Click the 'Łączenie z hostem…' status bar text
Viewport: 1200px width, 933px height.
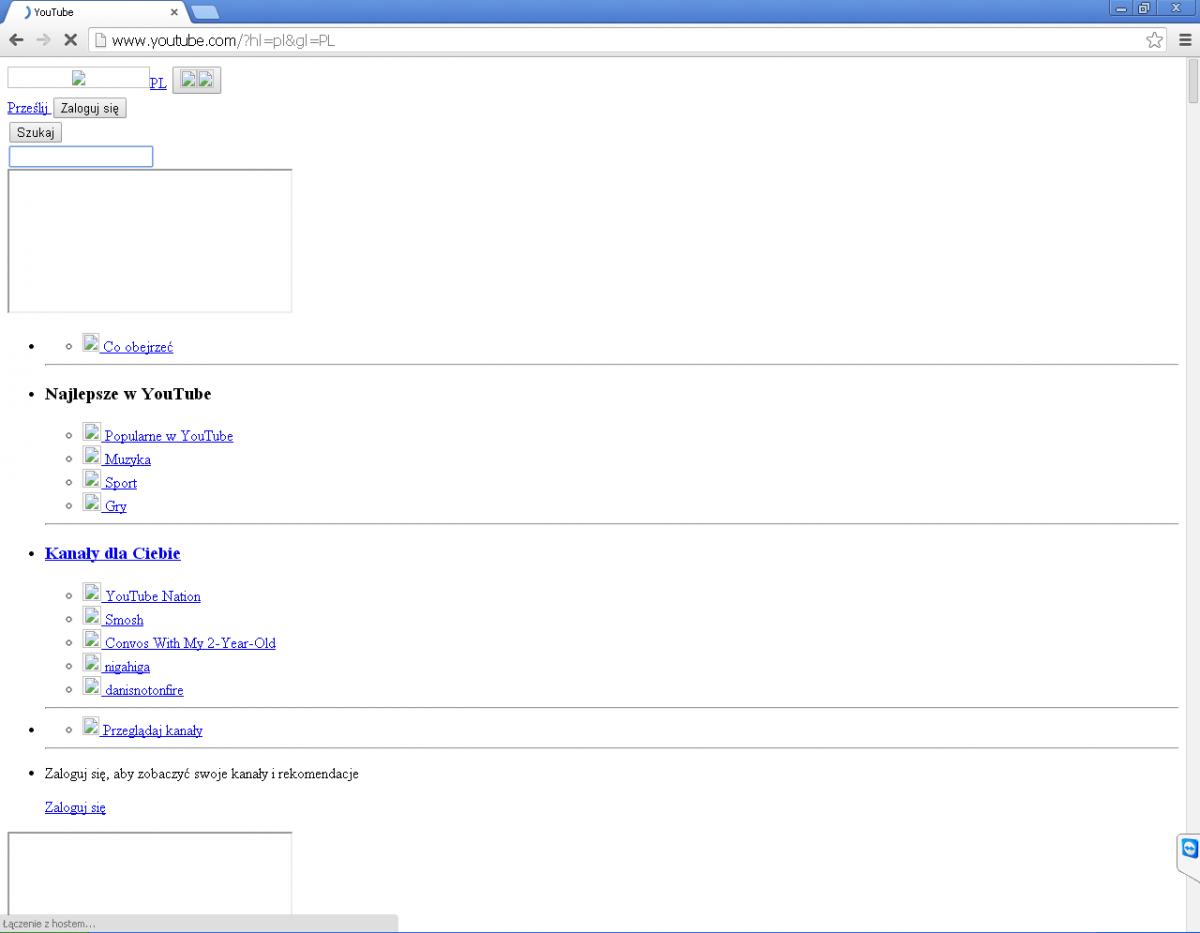click(x=49, y=924)
